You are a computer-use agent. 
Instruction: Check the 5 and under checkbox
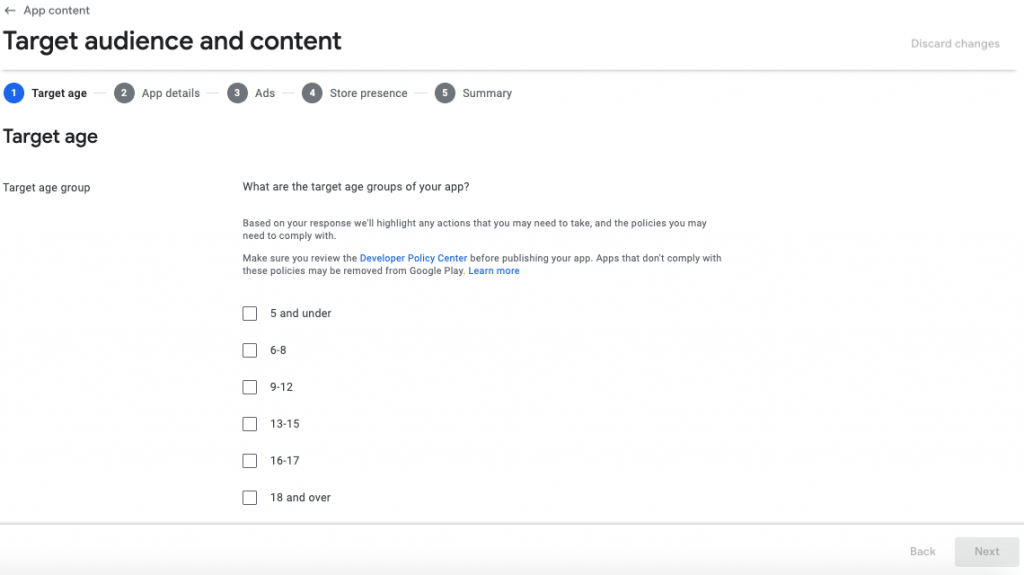pyautogui.click(x=250, y=313)
